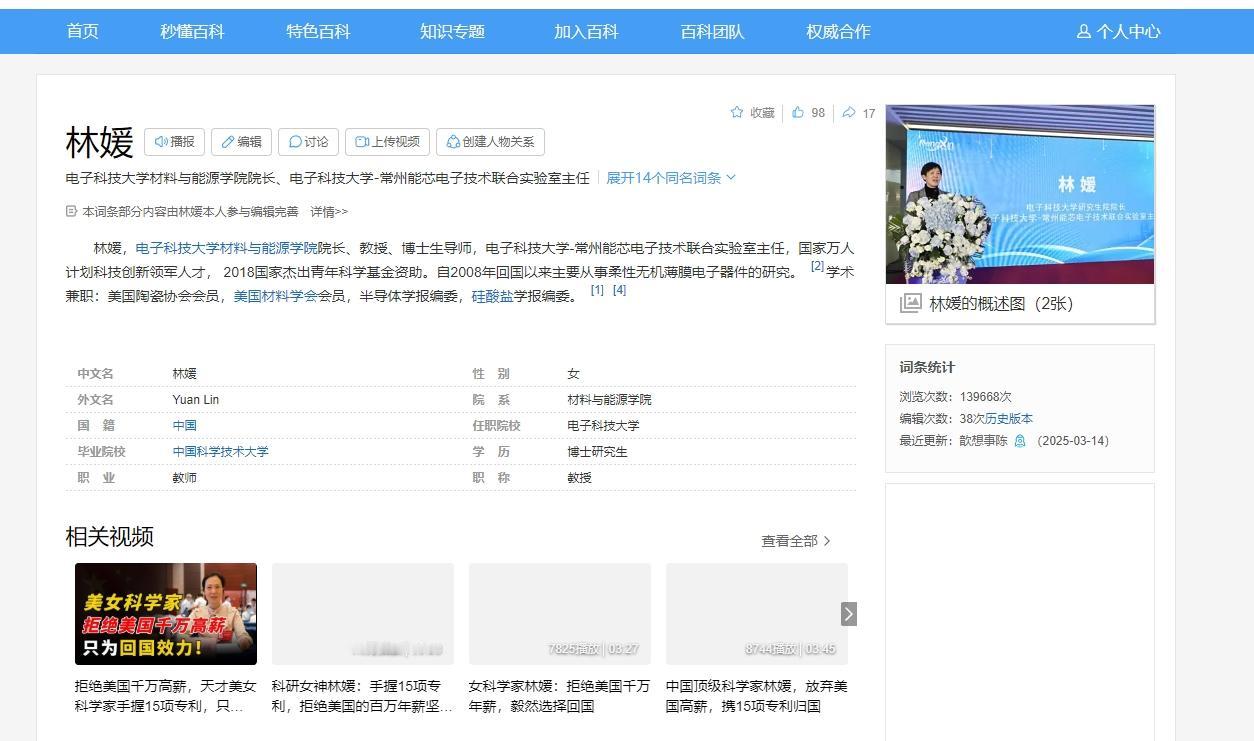Click the 个人中心 text
Viewport: 1254px width, 741px height.
(1128, 32)
